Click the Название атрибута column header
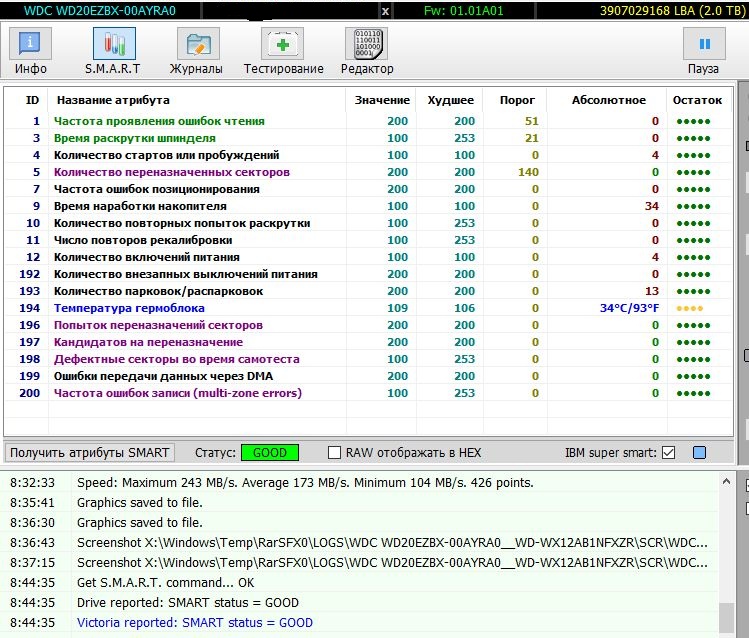The height and width of the screenshot is (638, 749). tap(113, 100)
